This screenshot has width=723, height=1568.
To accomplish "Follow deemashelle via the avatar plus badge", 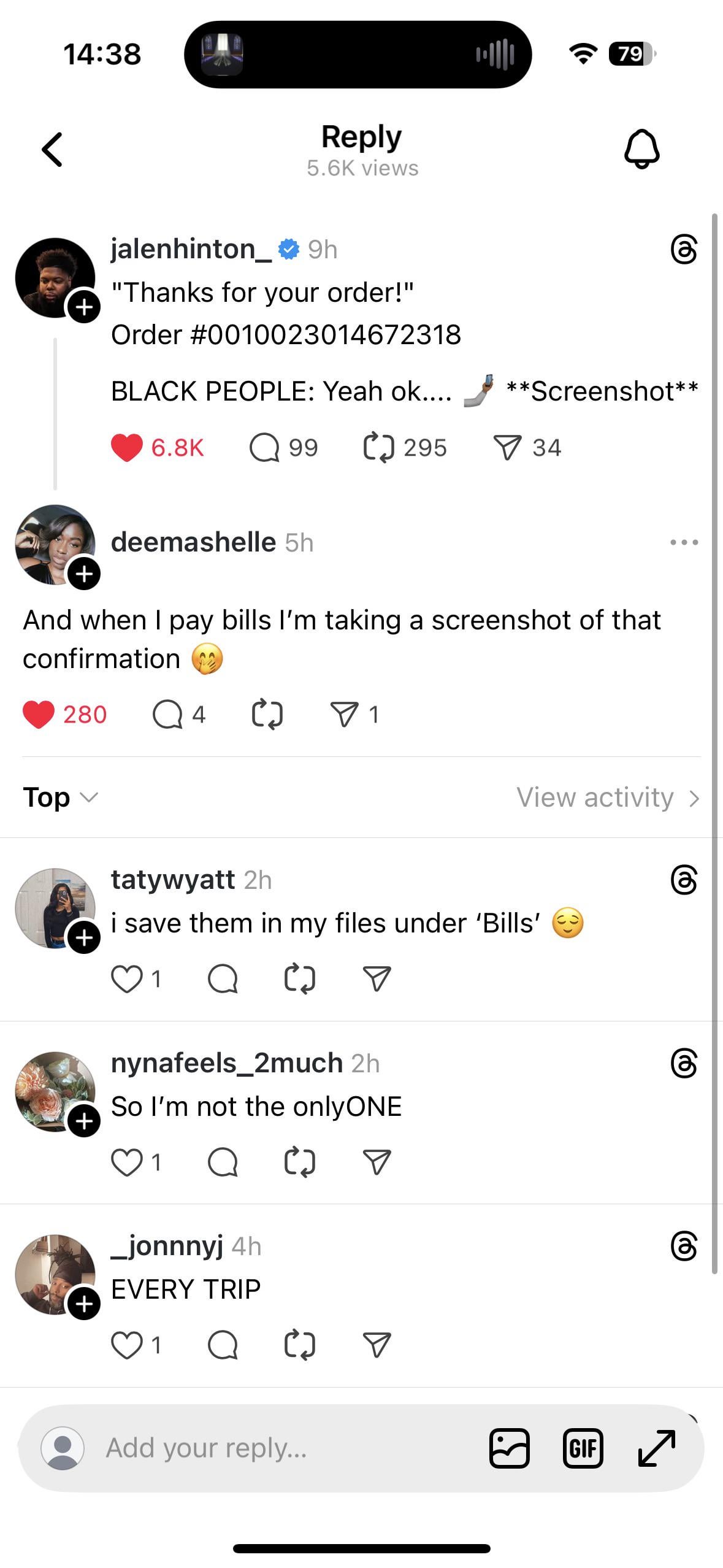I will coord(84,574).
